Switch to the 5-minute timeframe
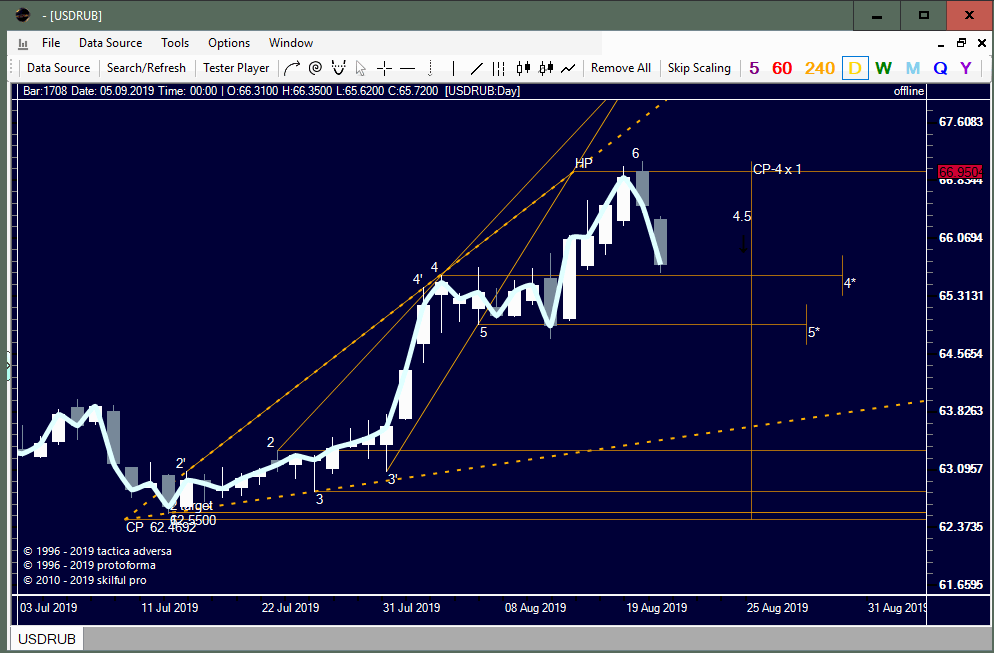 (x=754, y=68)
